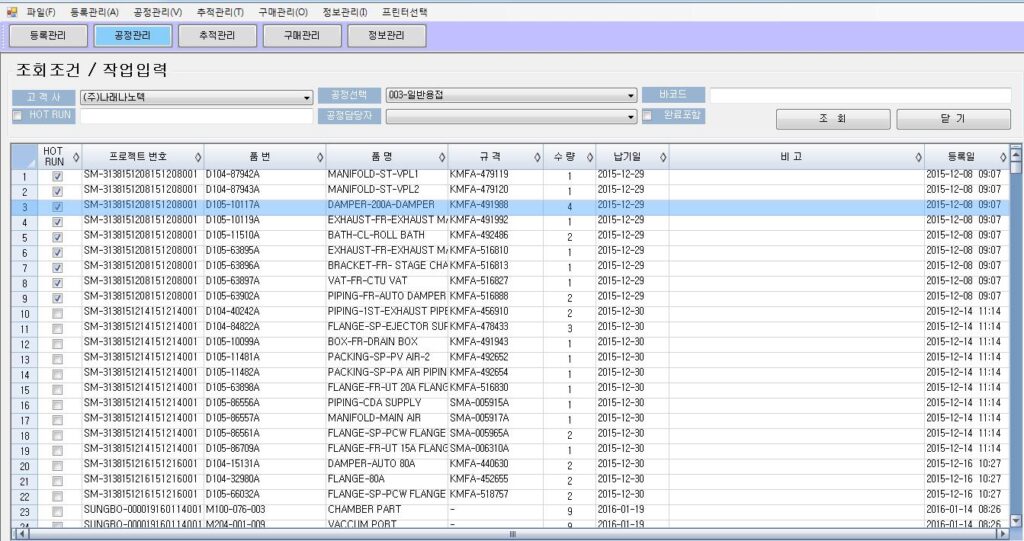Open the 공정담당자 dropdown list
The image size is (1024, 541).
pos(630,117)
